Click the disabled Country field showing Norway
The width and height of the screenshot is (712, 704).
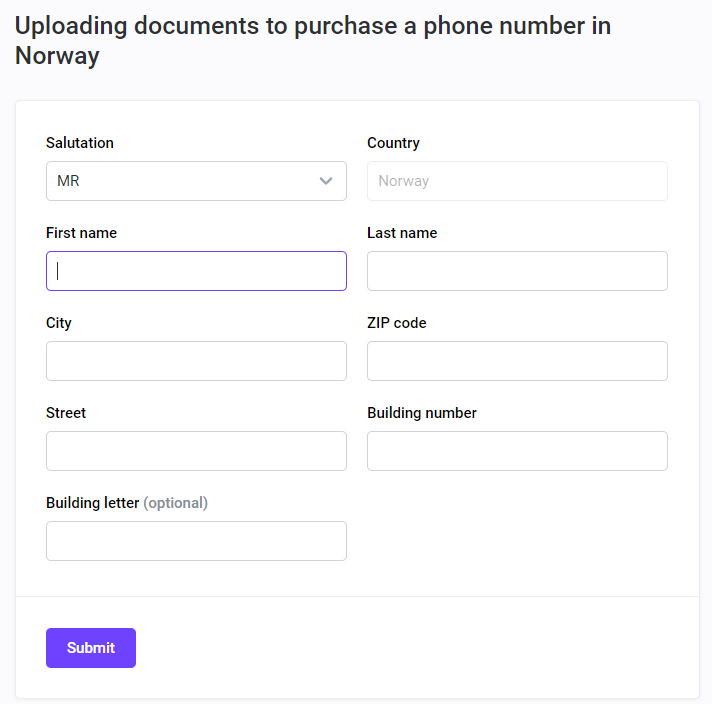[x=517, y=181]
